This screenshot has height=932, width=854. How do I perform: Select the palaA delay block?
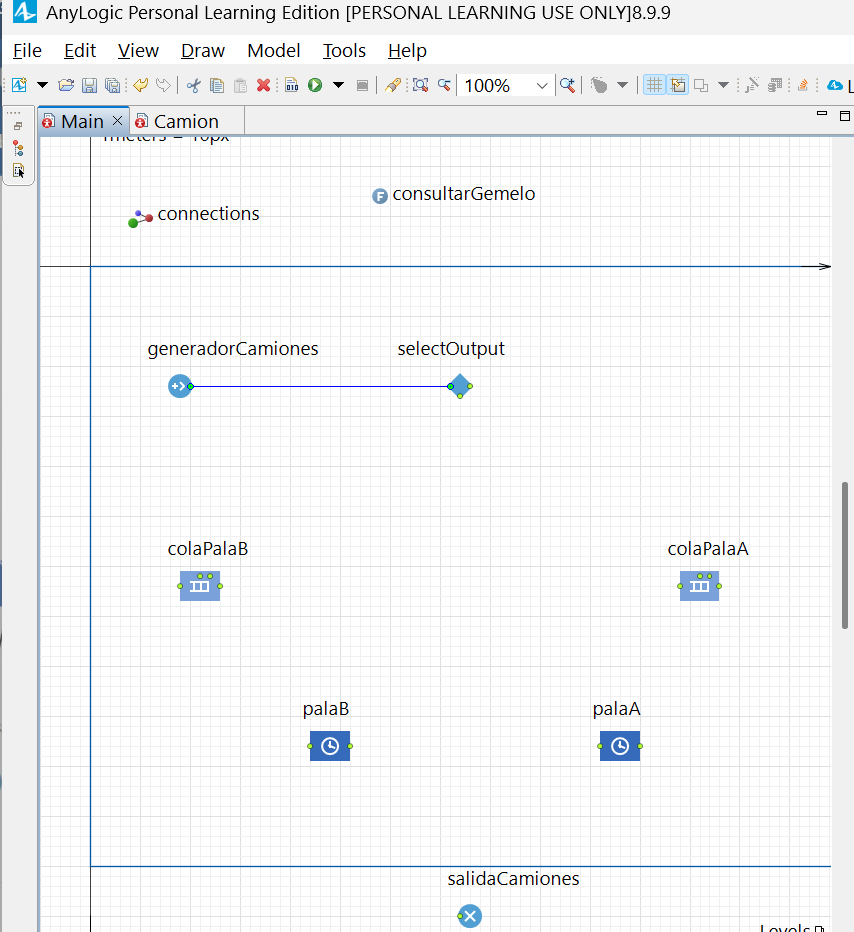coord(620,746)
